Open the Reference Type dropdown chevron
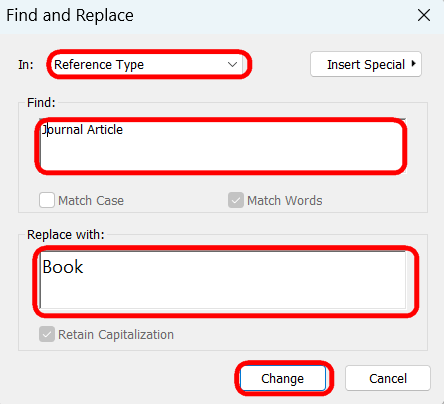 click(232, 64)
